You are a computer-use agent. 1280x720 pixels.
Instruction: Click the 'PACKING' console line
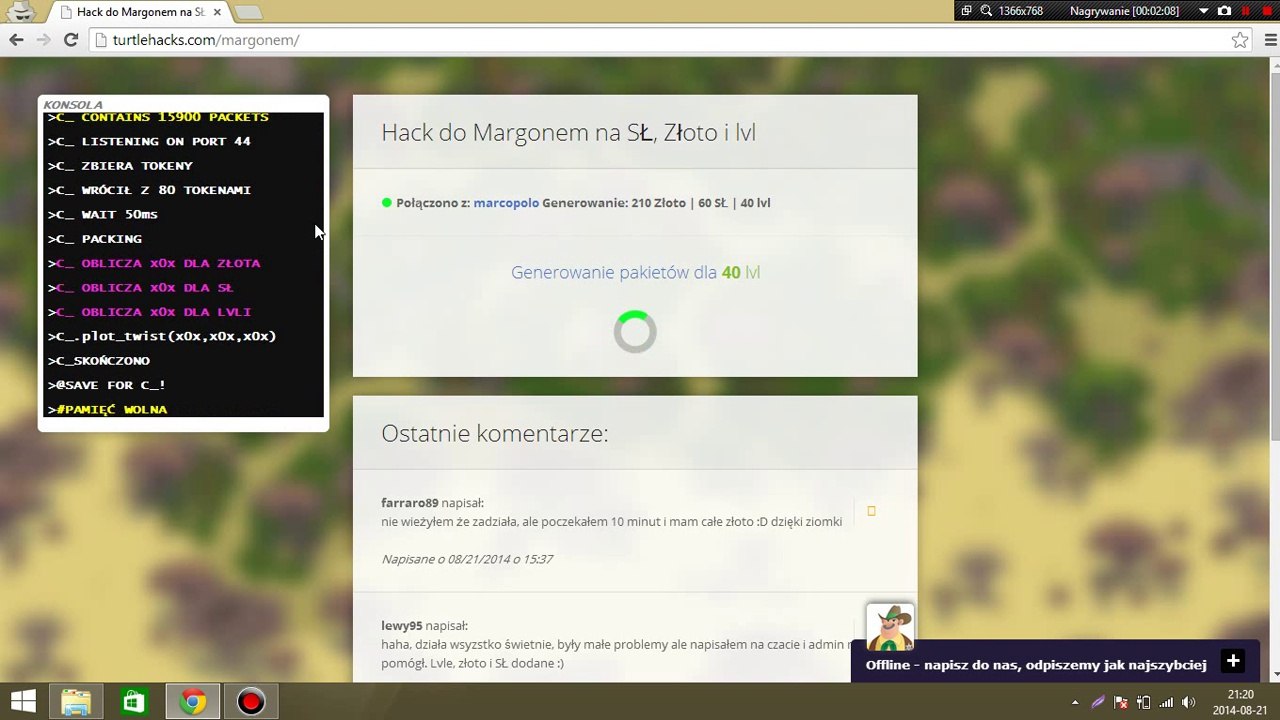[x=95, y=239]
